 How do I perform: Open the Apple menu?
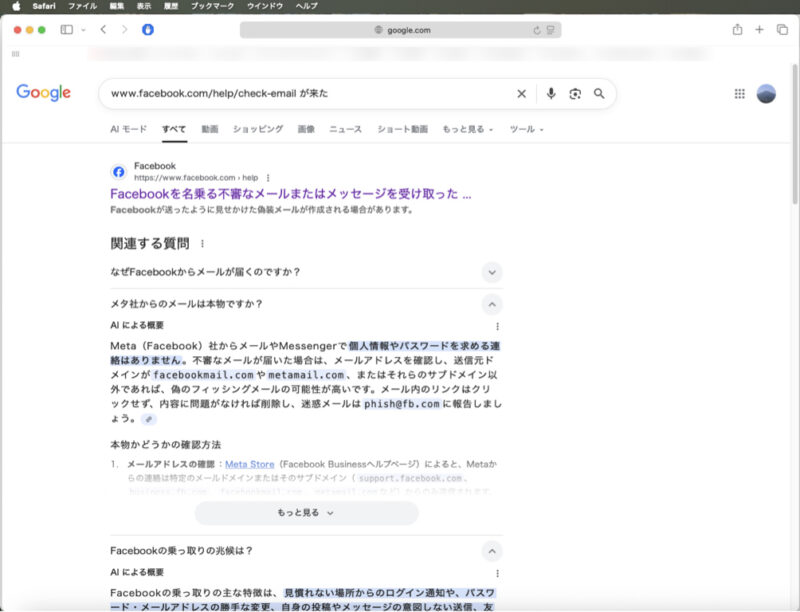(16, 6)
